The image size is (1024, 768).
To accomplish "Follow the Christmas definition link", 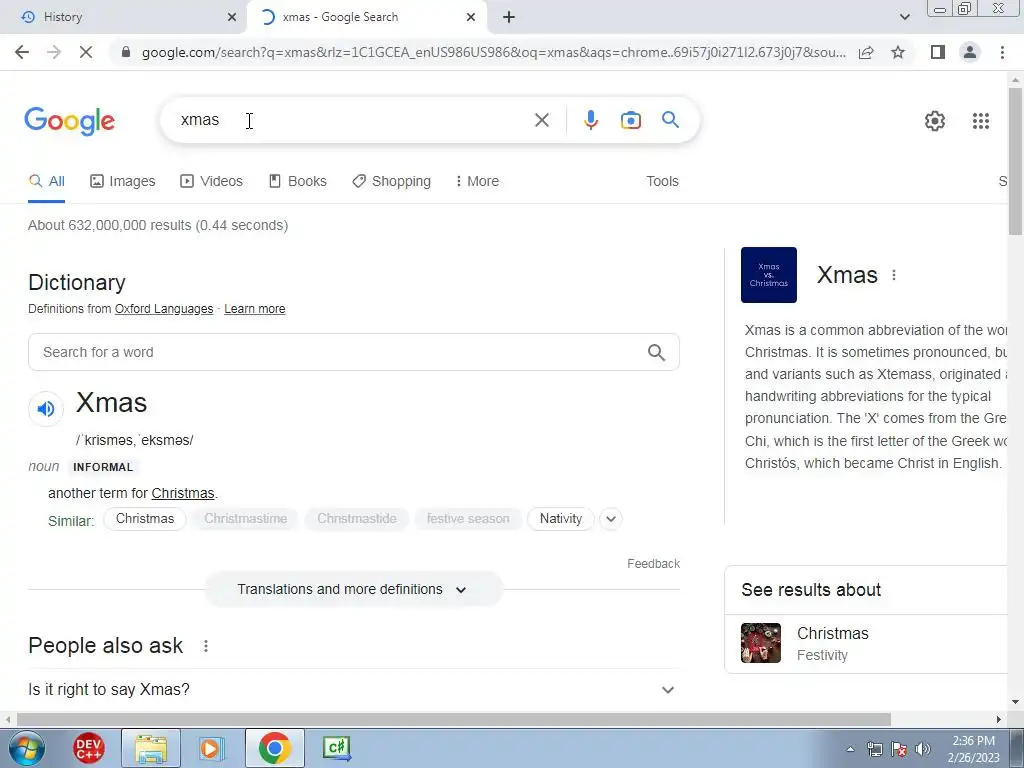I will click(183, 493).
